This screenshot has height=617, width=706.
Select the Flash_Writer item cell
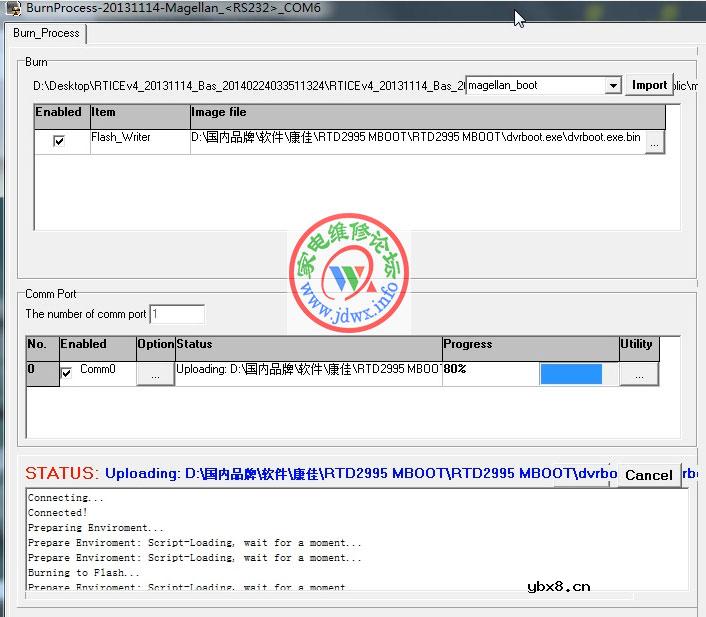(x=138, y=138)
